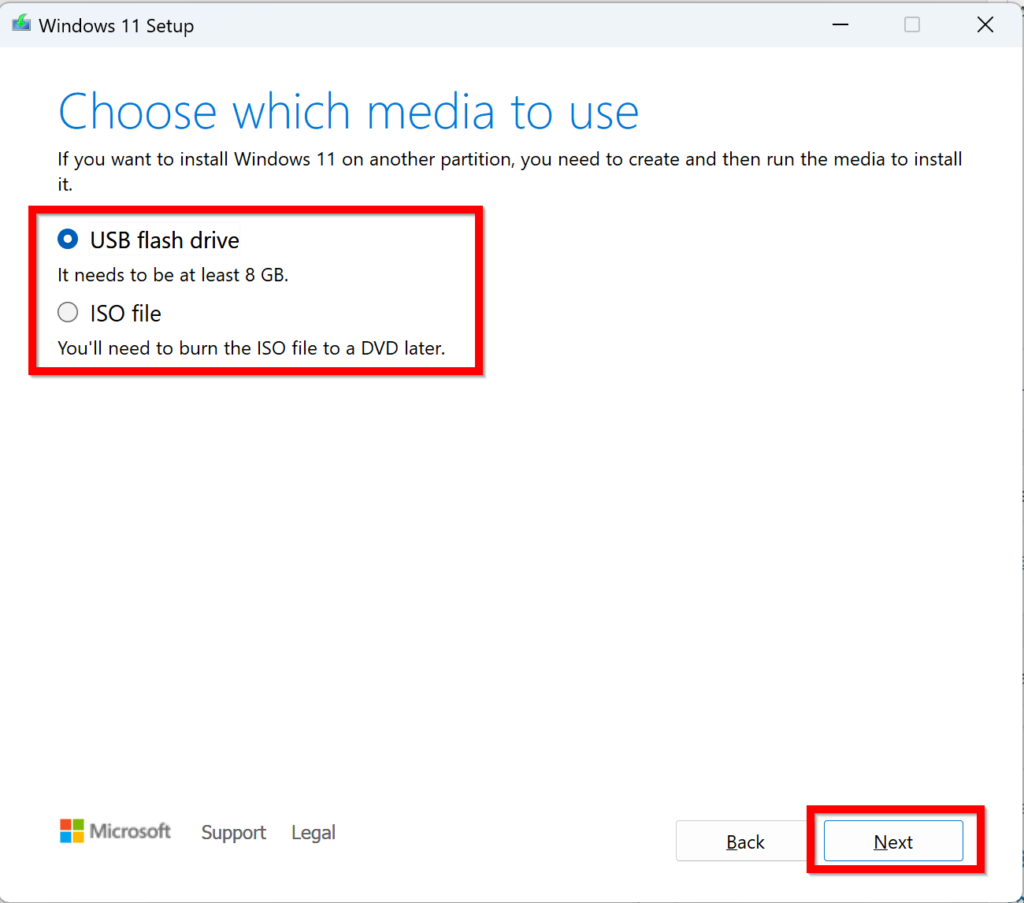Click the empty area of the title bar
Image resolution: width=1024 pixels, height=903 pixels.
pyautogui.click(x=500, y=25)
